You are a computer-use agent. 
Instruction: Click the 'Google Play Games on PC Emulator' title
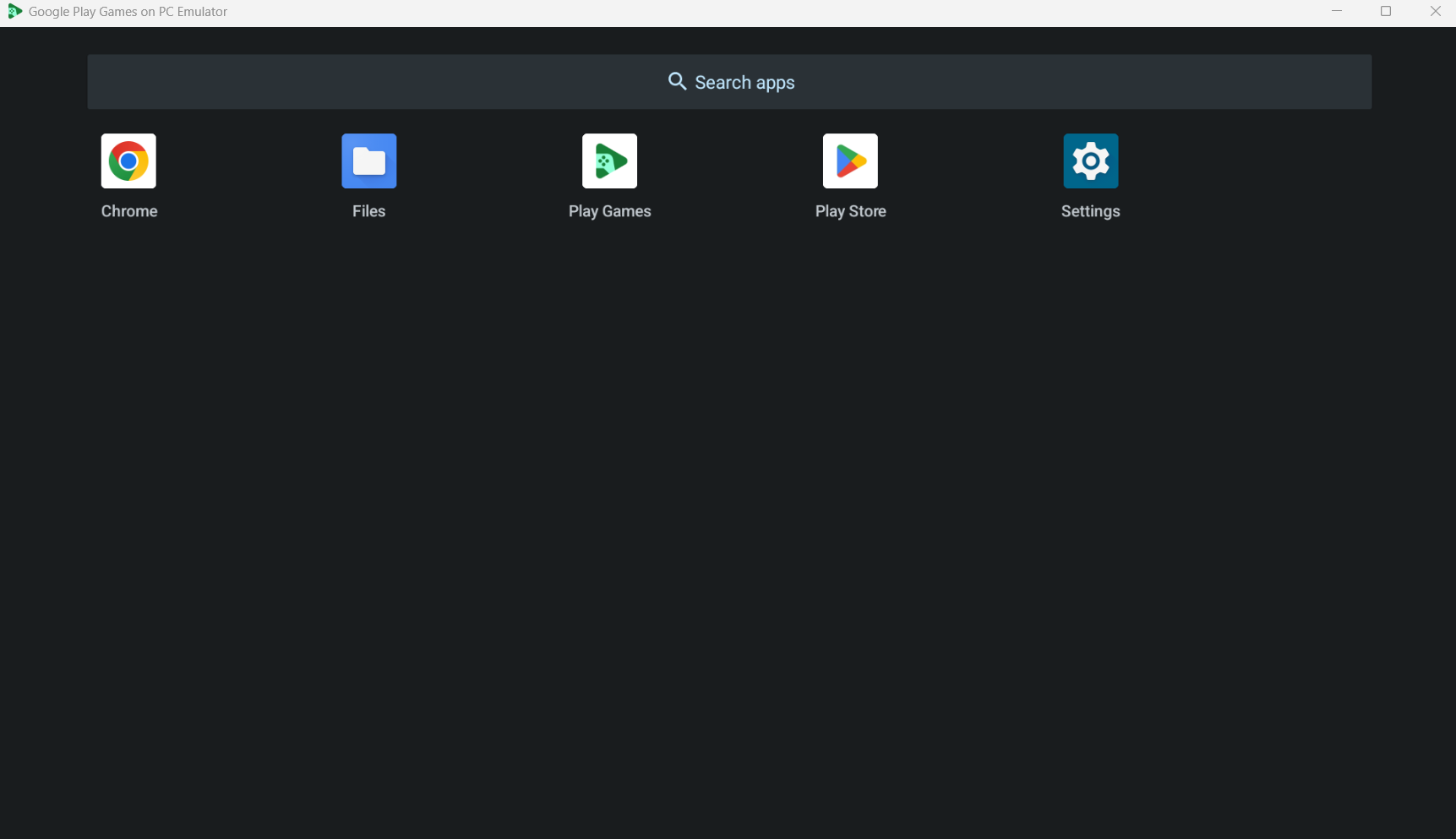coord(128,12)
